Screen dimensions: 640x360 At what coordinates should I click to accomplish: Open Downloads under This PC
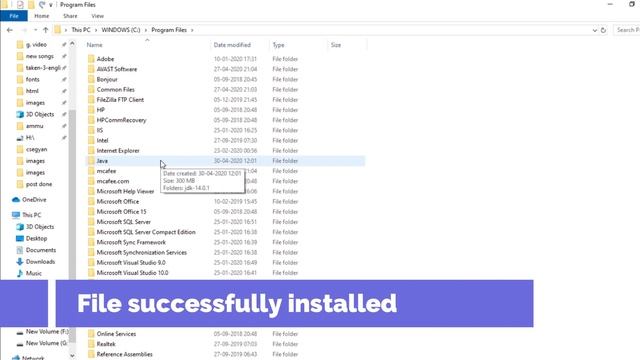40,262
